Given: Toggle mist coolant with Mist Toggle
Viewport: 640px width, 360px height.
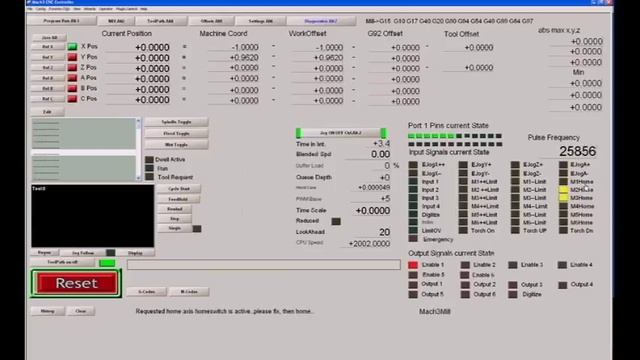Looking at the screenshot, I should click(x=176, y=144).
